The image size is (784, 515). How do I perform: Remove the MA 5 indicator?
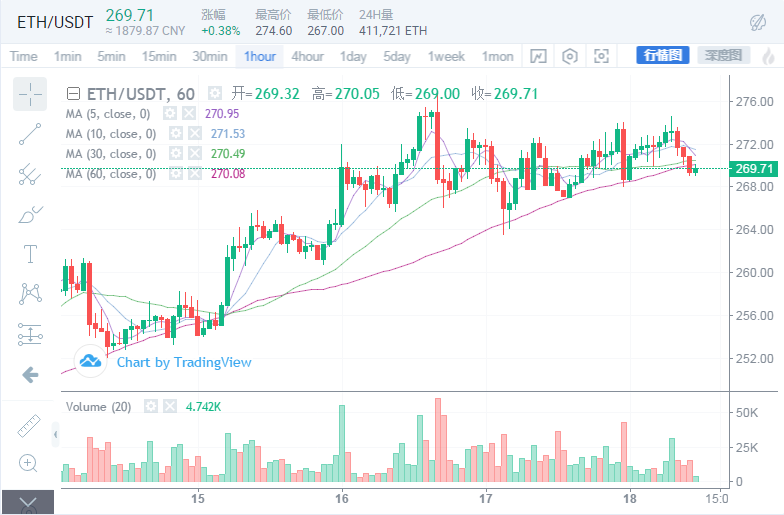[x=188, y=114]
